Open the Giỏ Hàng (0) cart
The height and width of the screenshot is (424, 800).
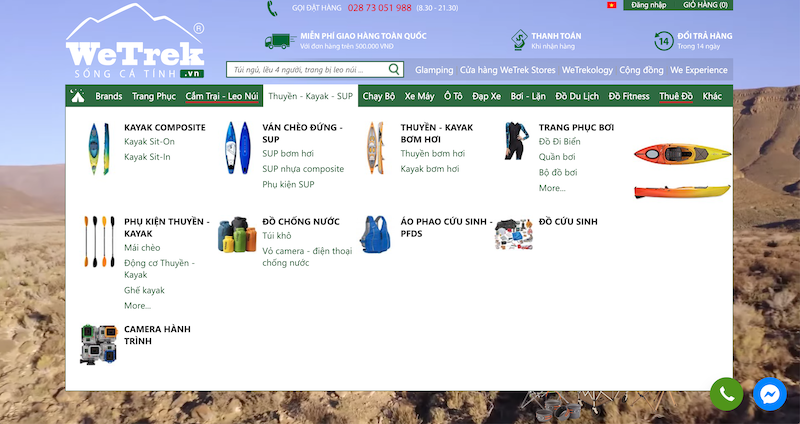(705, 5)
